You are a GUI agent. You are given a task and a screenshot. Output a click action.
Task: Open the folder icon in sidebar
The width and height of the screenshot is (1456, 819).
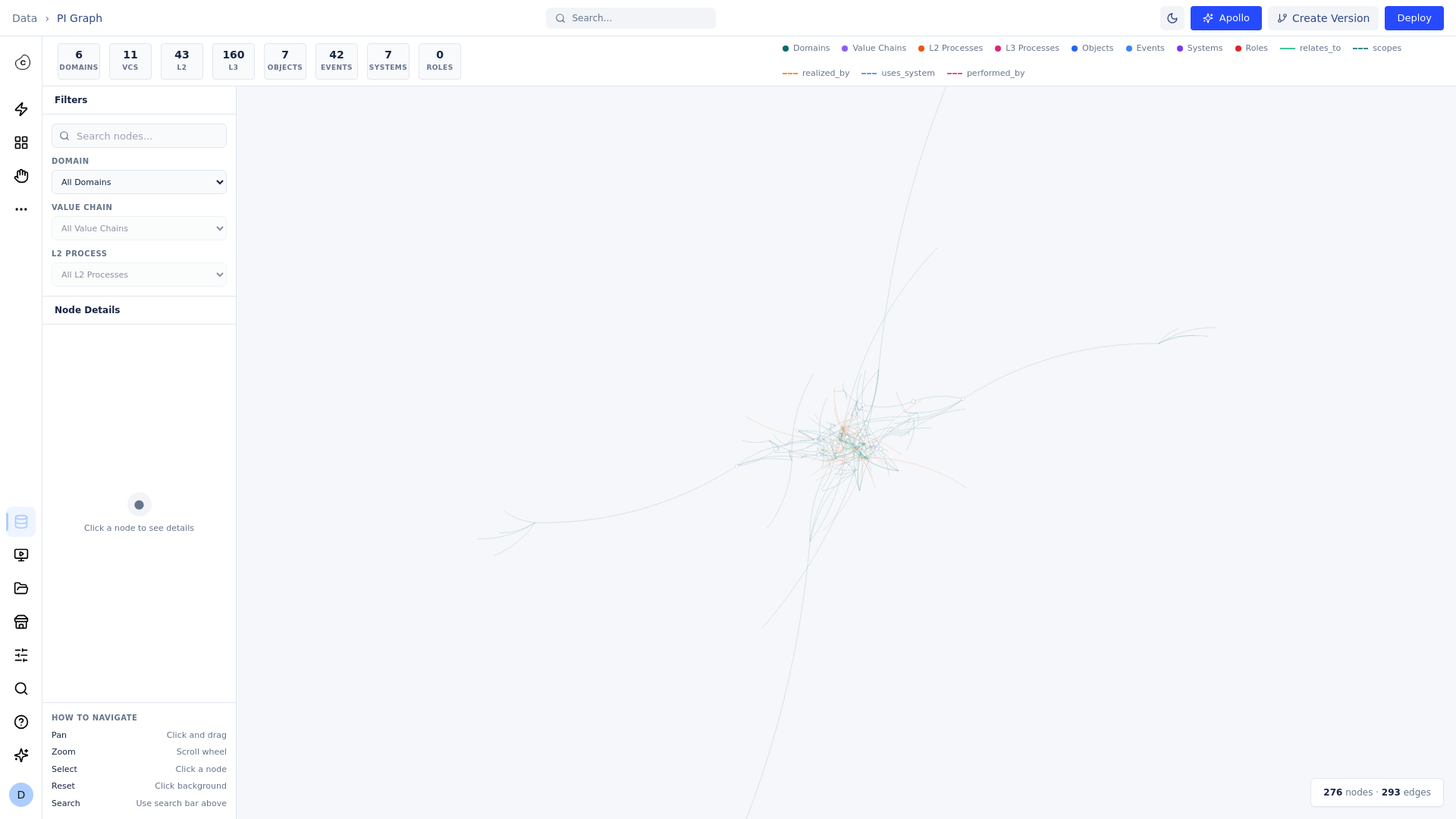coord(21,588)
